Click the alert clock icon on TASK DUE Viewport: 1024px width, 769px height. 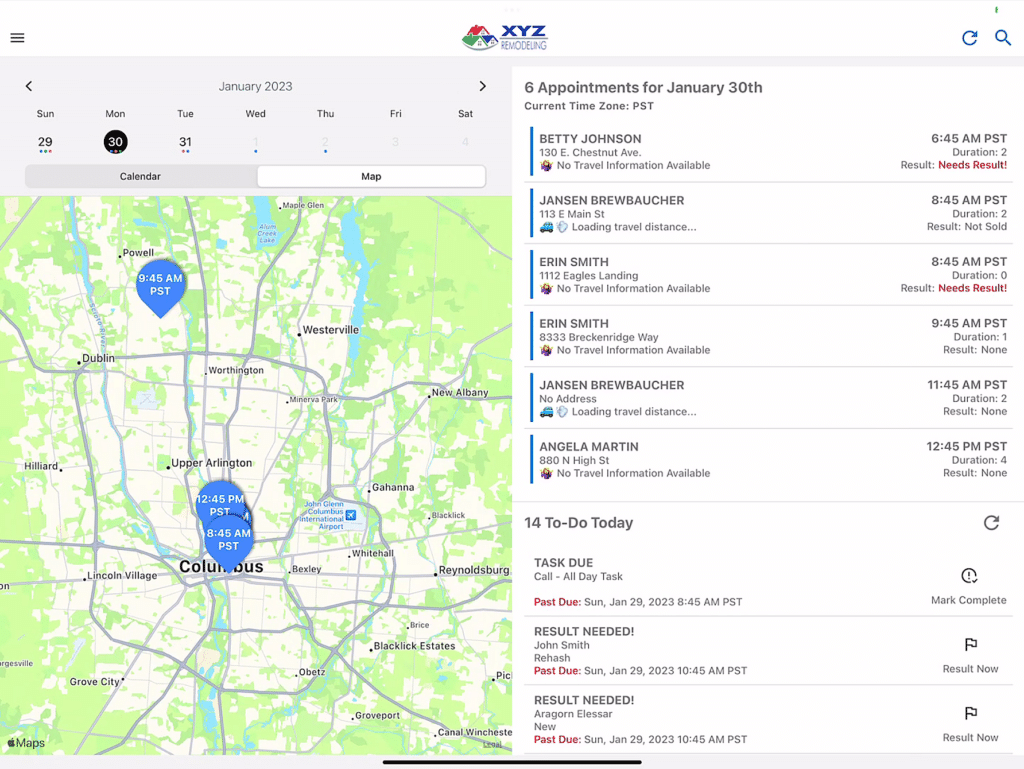tap(968, 575)
